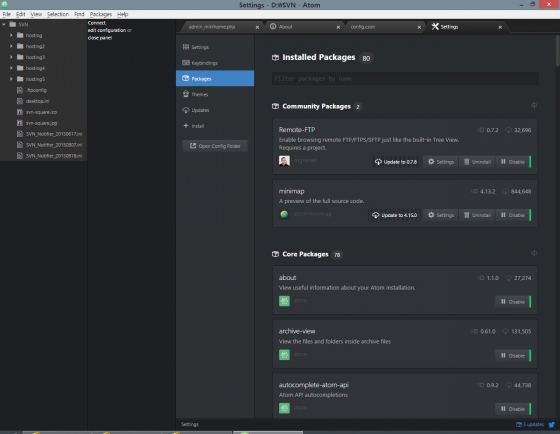Open the Help menu
560x434 pixels.
click(122, 14)
